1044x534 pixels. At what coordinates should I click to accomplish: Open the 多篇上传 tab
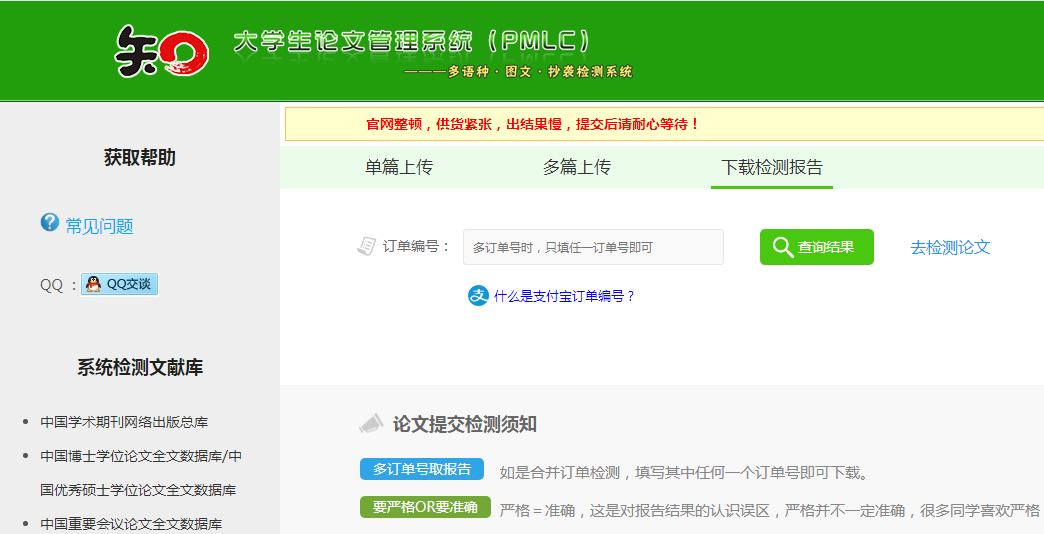577,167
